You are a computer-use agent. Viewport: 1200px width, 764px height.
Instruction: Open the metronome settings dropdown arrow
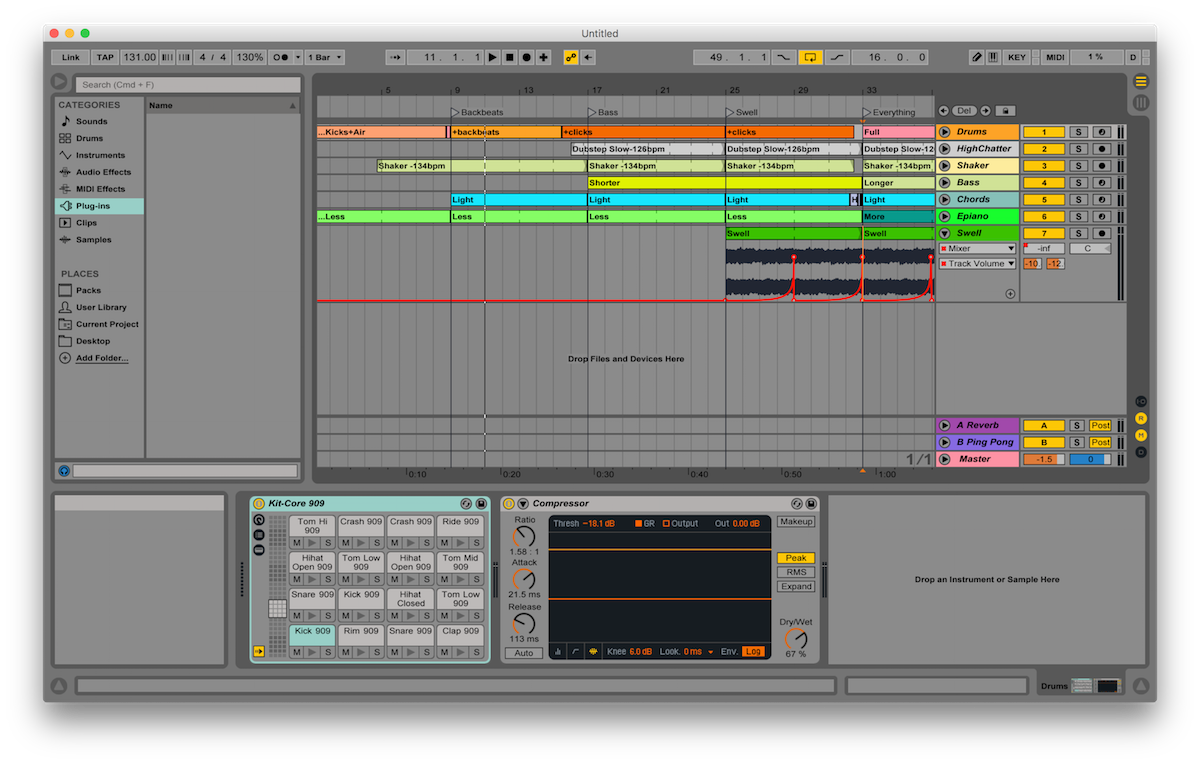299,57
